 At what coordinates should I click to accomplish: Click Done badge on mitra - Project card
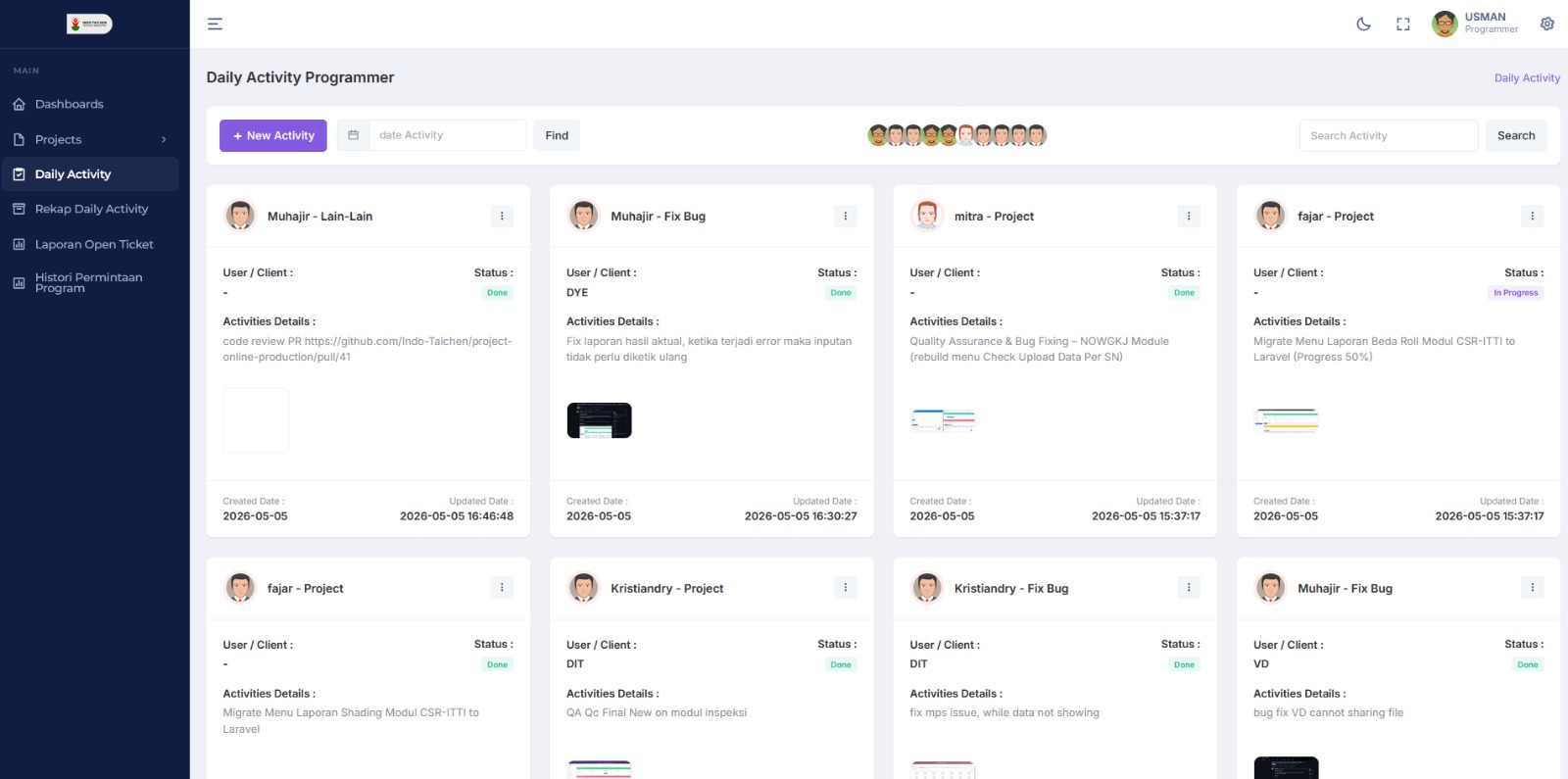pos(1185,293)
